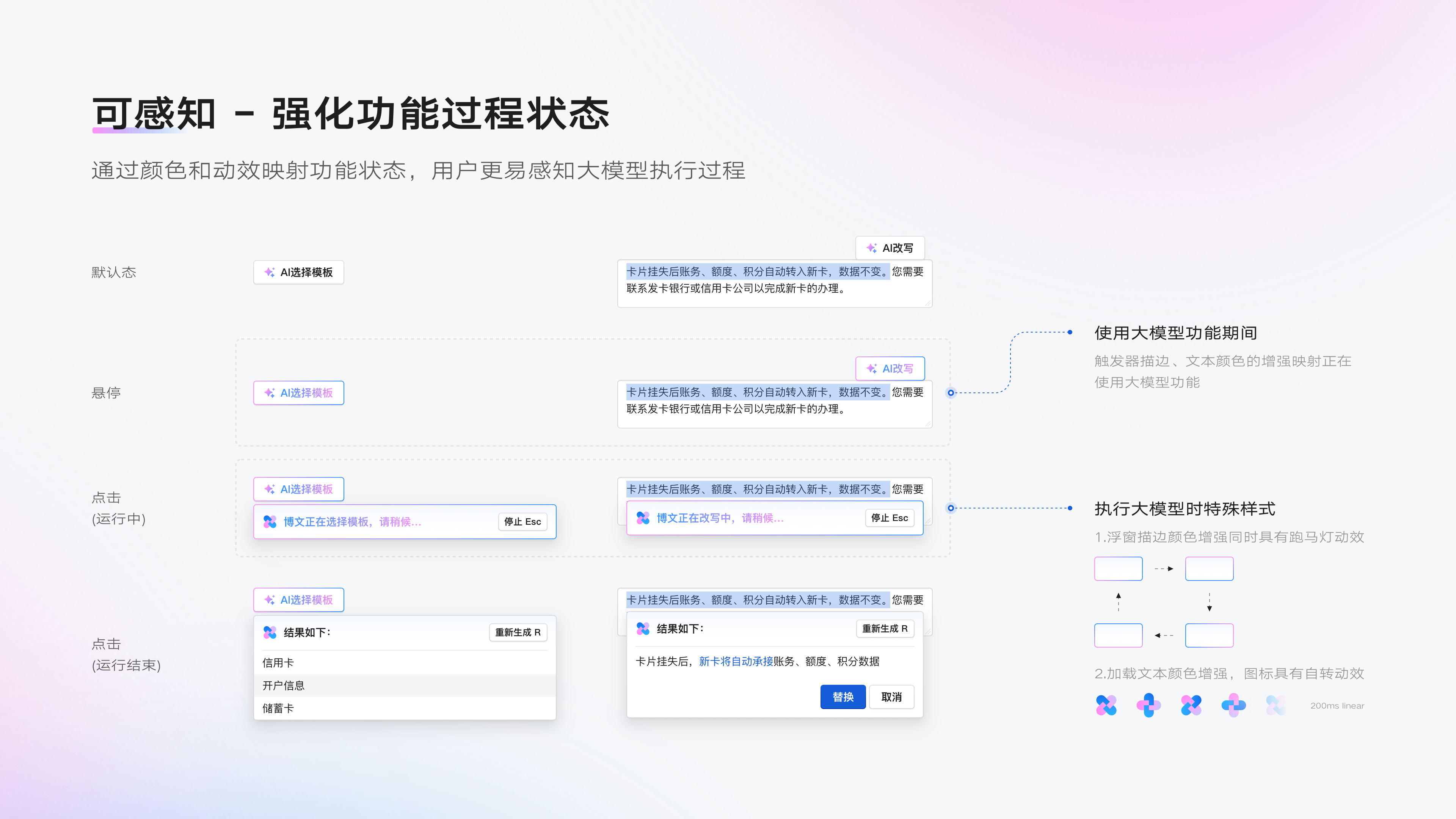Click the first rotating logo icon in animation sequence
The width and height of the screenshot is (1456, 819).
pyautogui.click(x=1106, y=705)
